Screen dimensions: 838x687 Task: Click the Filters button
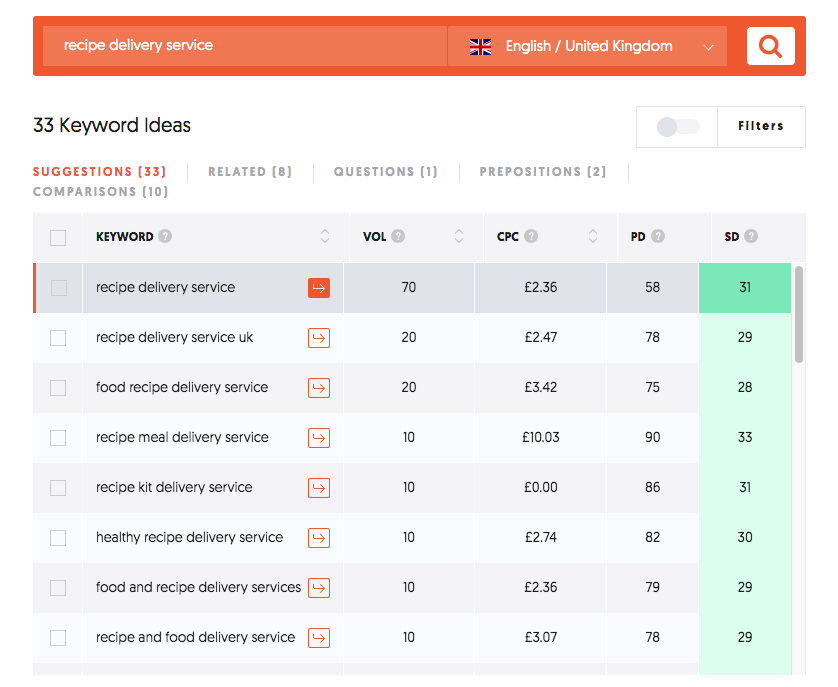pos(761,126)
